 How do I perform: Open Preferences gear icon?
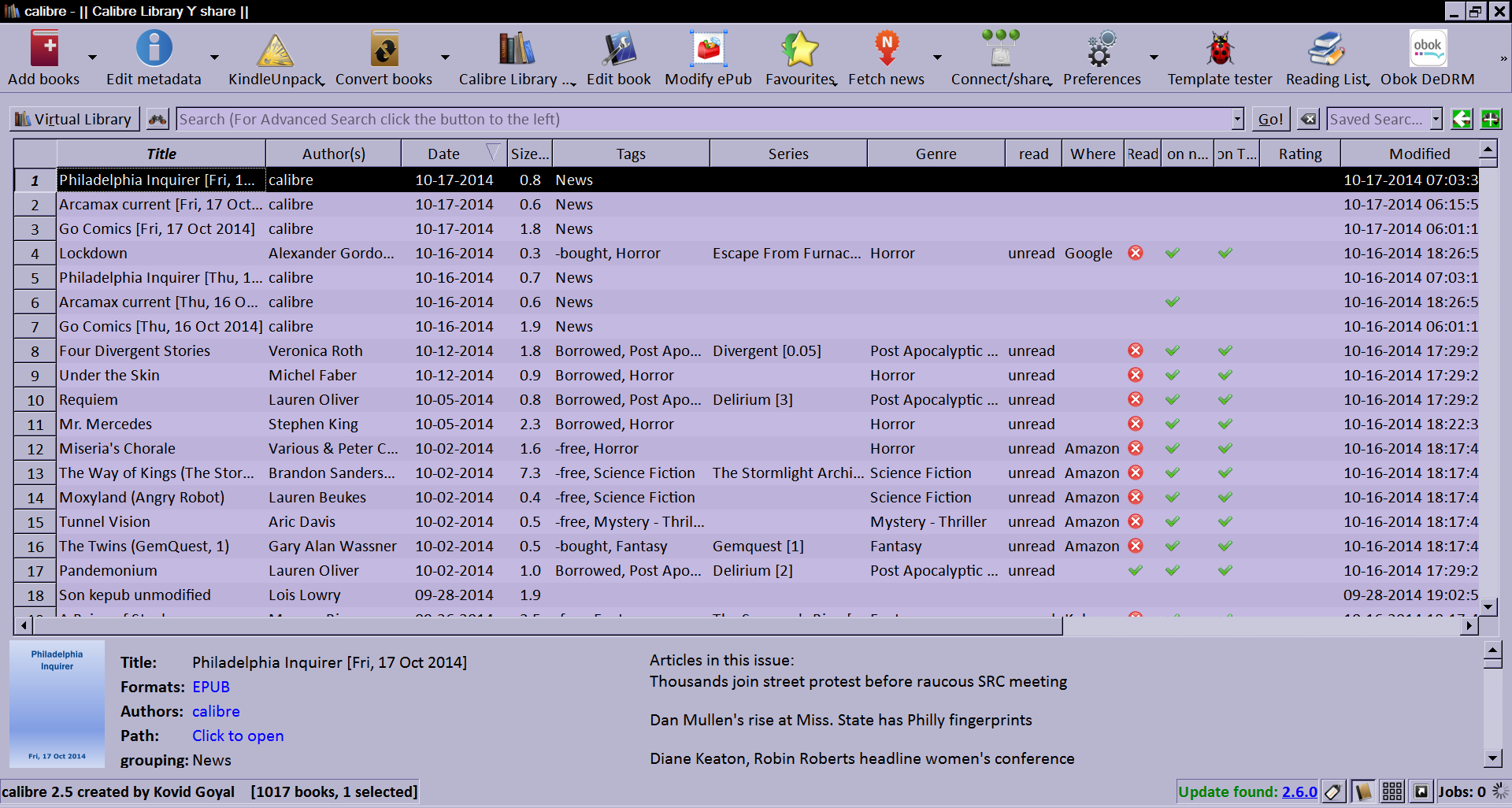click(x=1102, y=49)
